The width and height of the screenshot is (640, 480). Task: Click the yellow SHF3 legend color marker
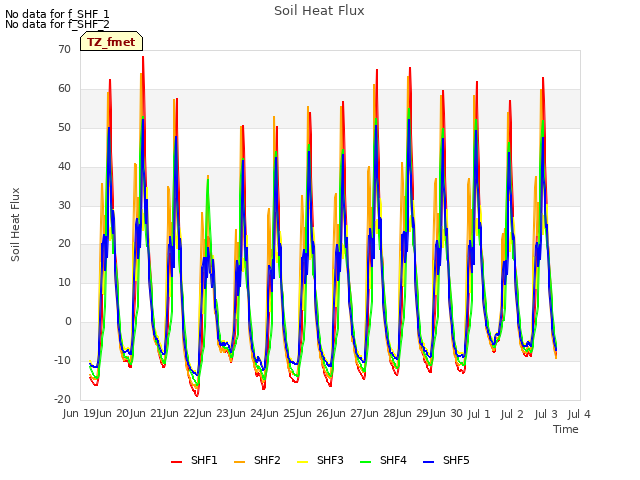pos(302,462)
